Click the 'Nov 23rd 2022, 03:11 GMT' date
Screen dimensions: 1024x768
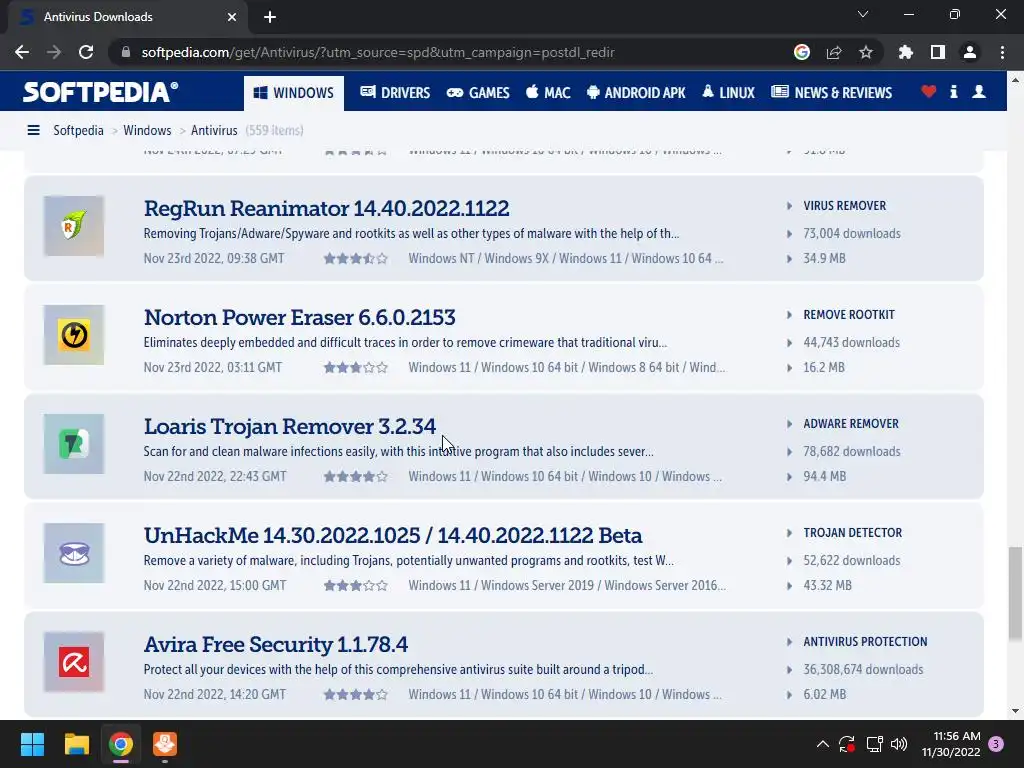(213, 368)
